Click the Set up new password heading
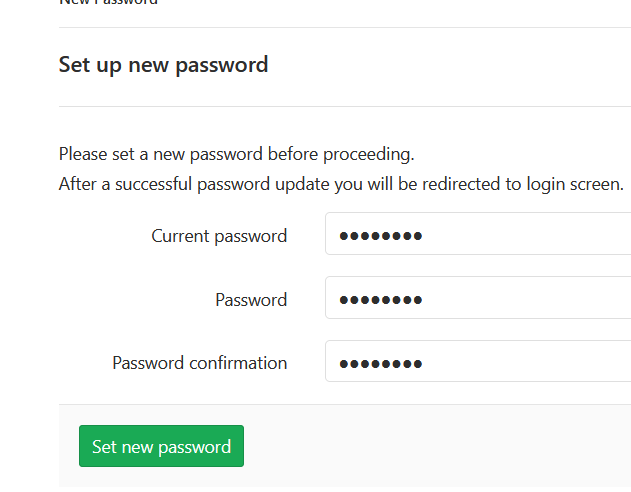 pyautogui.click(x=163, y=65)
